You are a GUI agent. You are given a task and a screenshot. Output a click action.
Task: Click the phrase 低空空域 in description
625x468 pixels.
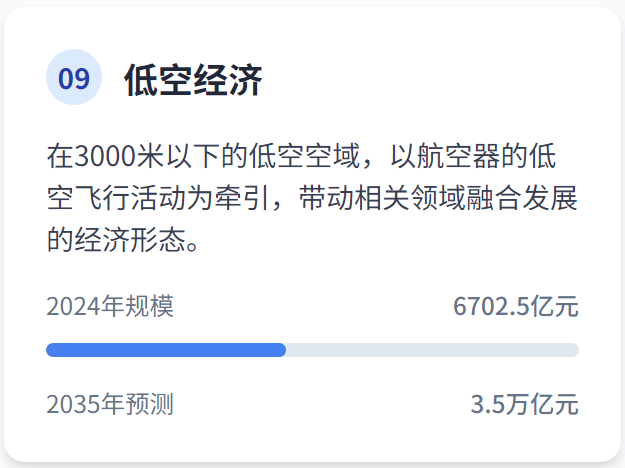(305, 155)
